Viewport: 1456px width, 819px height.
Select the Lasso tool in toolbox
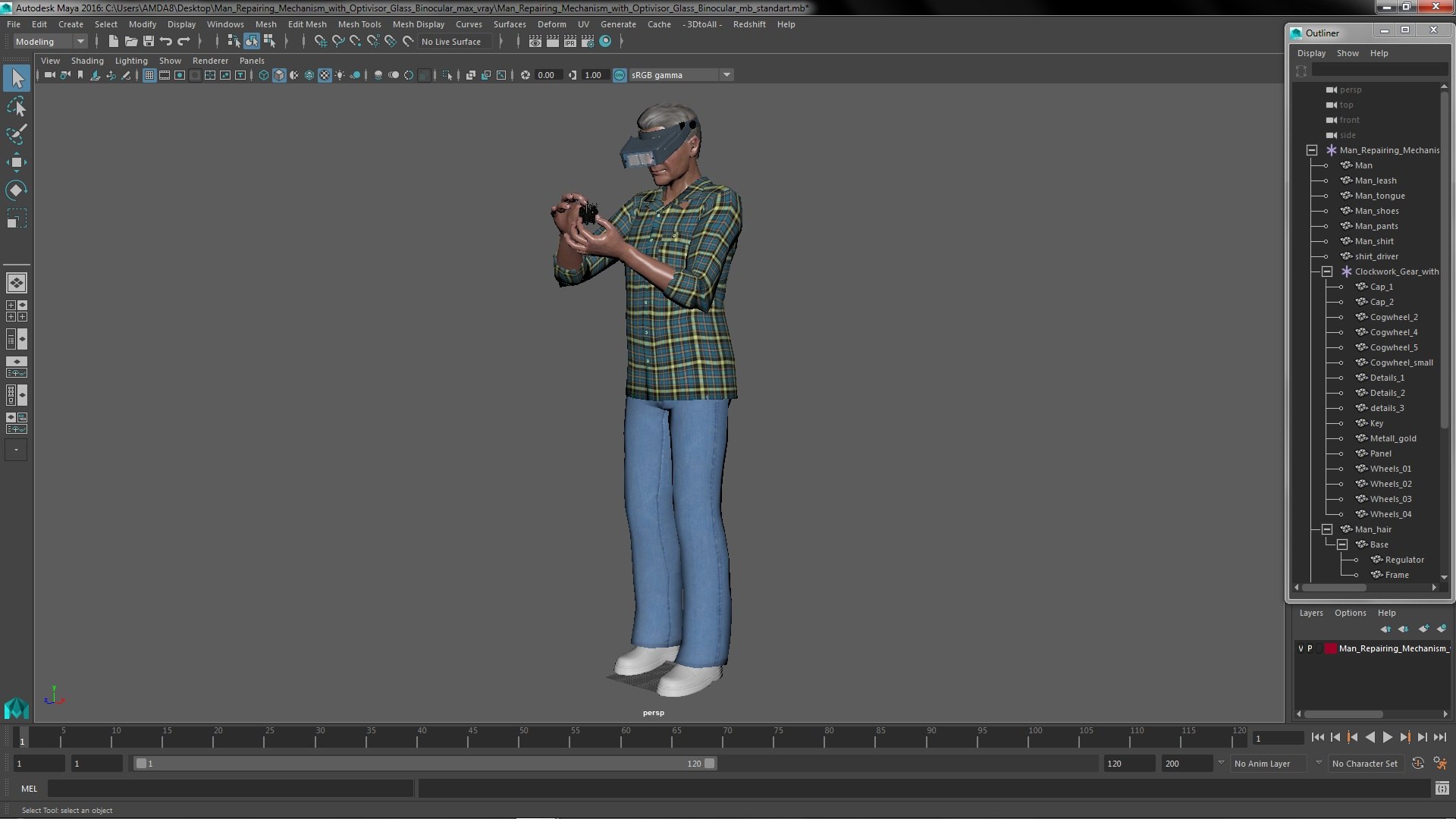tap(17, 107)
